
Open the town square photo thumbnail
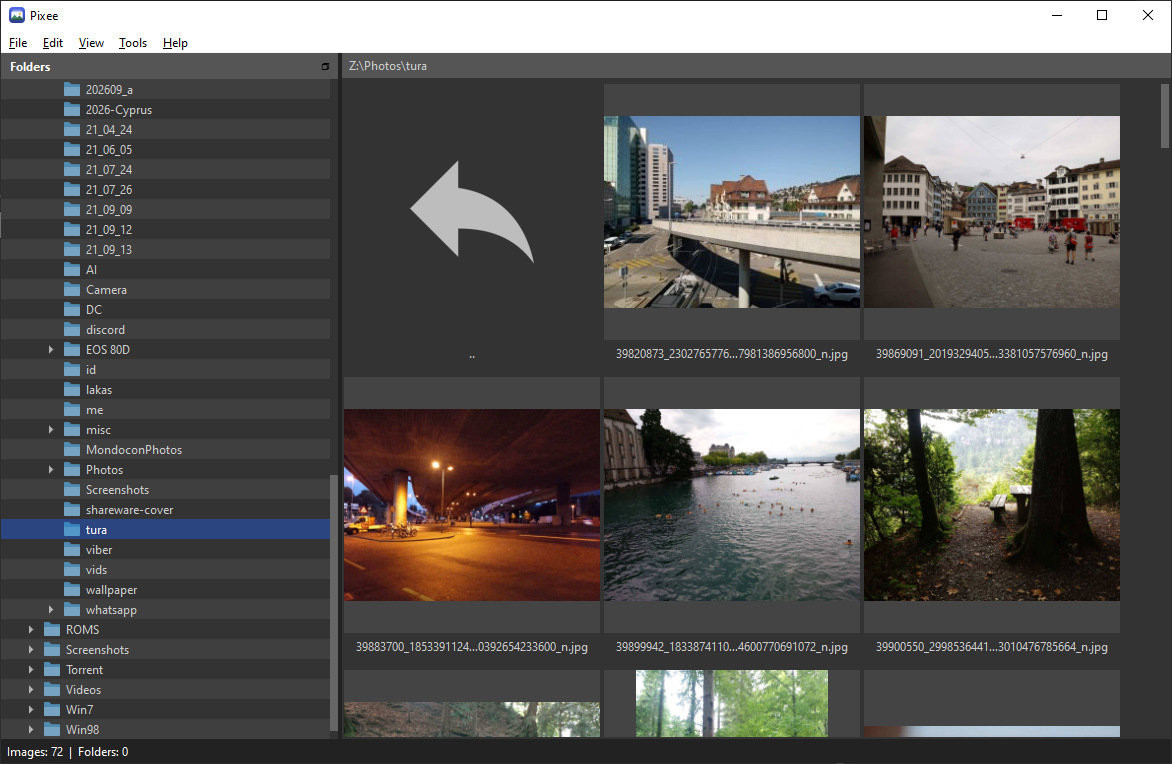coord(992,212)
